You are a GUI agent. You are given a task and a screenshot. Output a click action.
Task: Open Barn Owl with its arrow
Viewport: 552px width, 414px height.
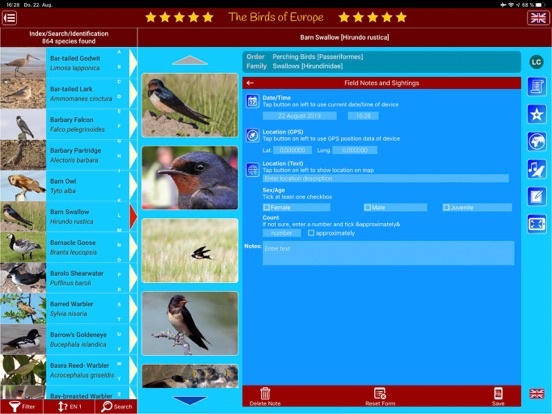pyautogui.click(x=133, y=186)
